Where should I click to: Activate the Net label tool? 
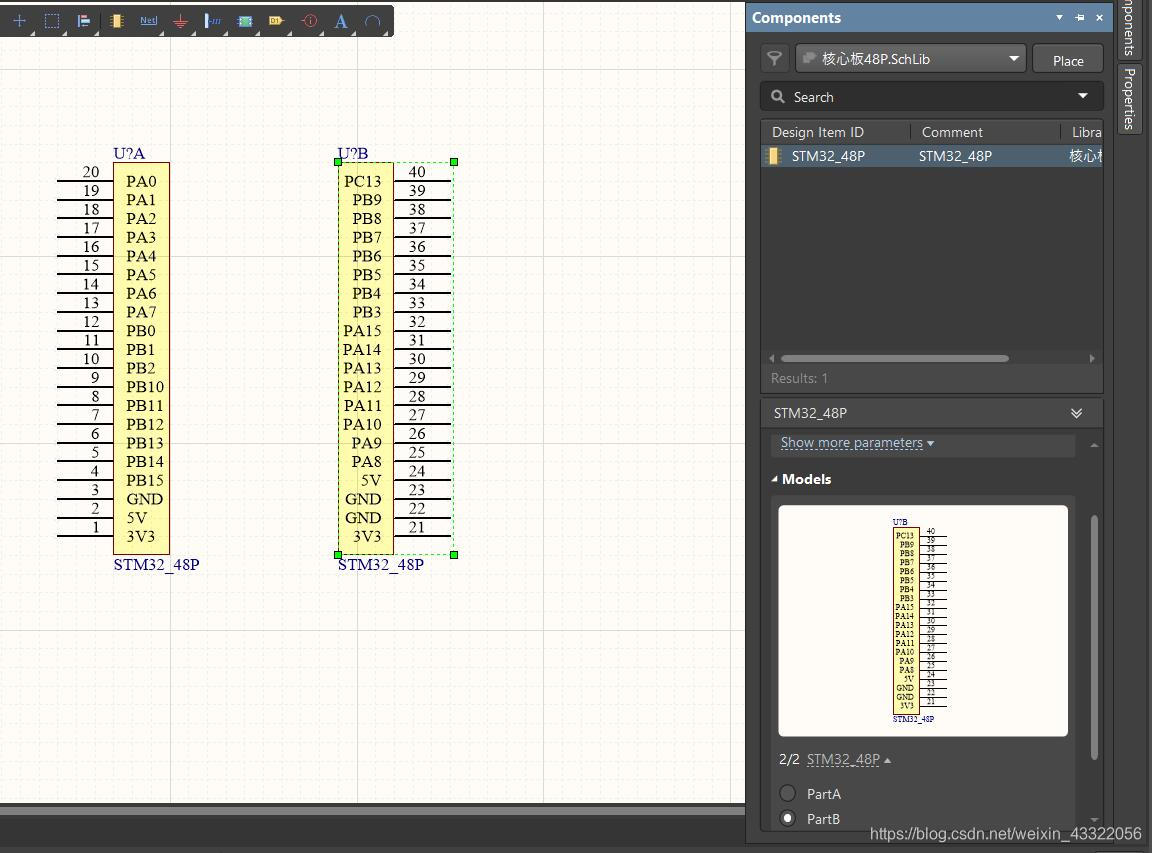tap(148, 21)
